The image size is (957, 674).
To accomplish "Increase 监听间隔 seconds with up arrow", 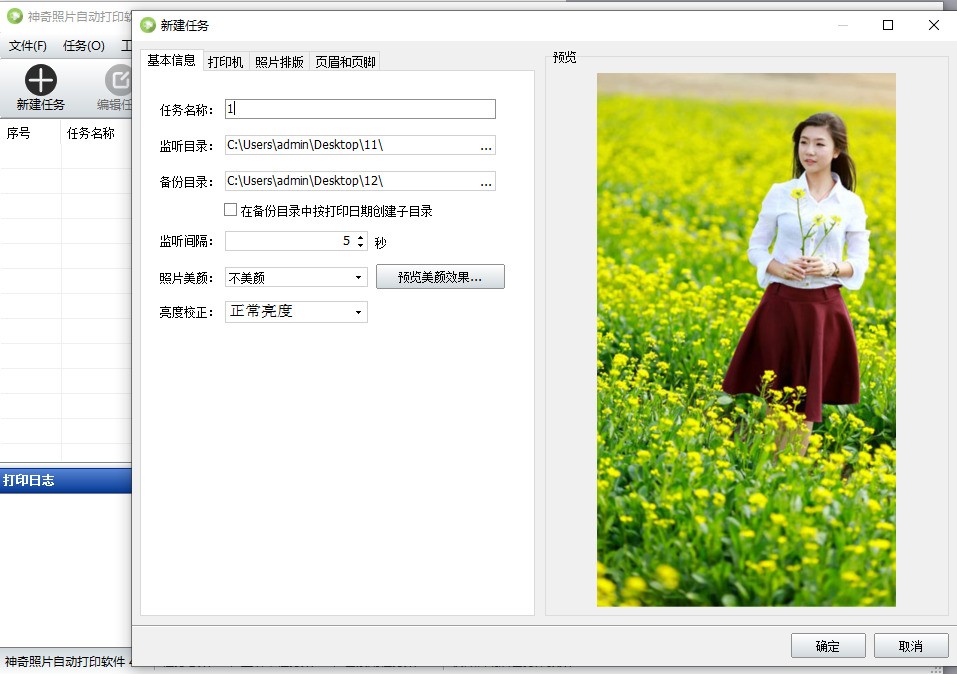I will (x=361, y=237).
